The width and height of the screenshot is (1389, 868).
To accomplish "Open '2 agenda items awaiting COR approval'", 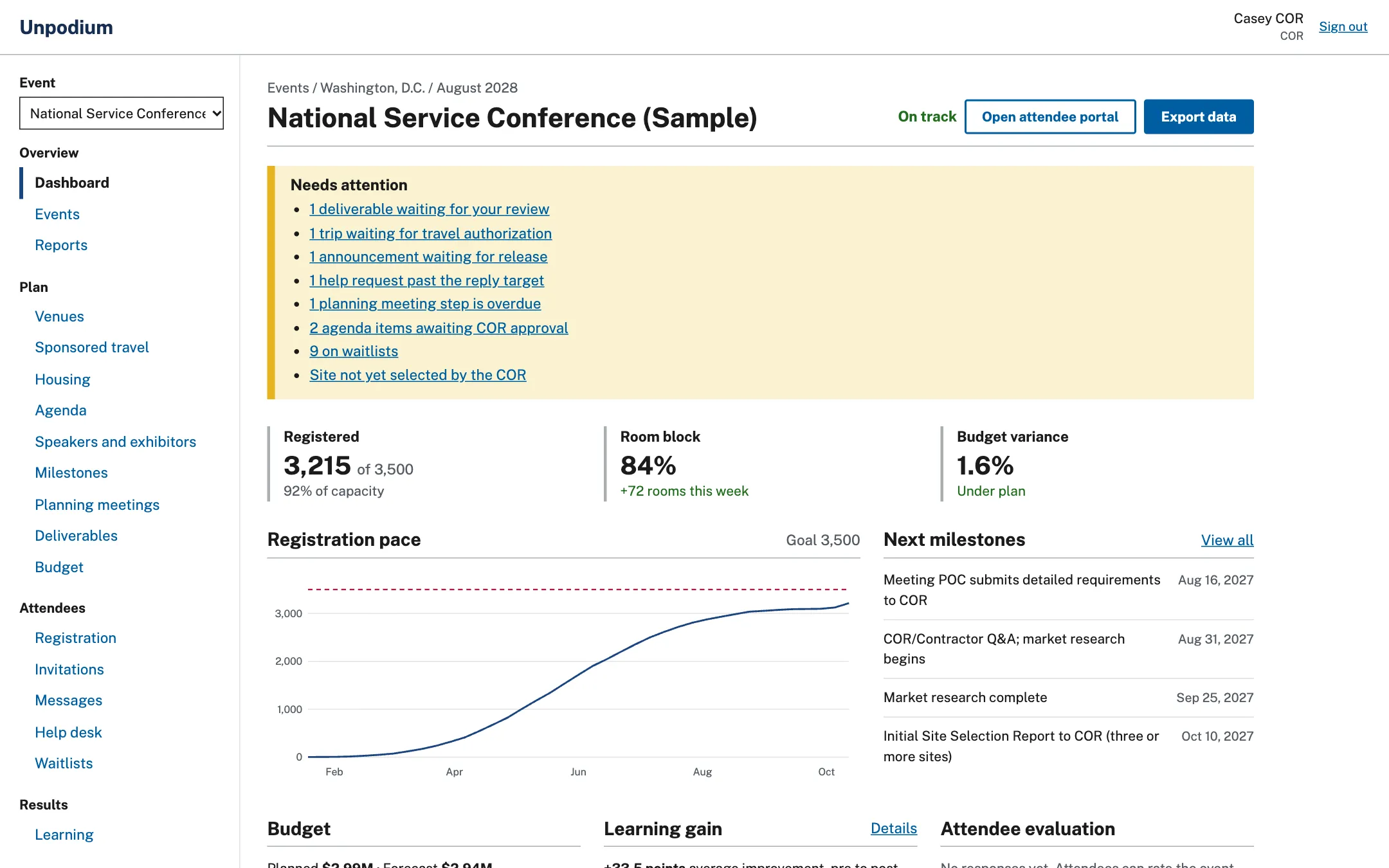I will pyautogui.click(x=439, y=328).
